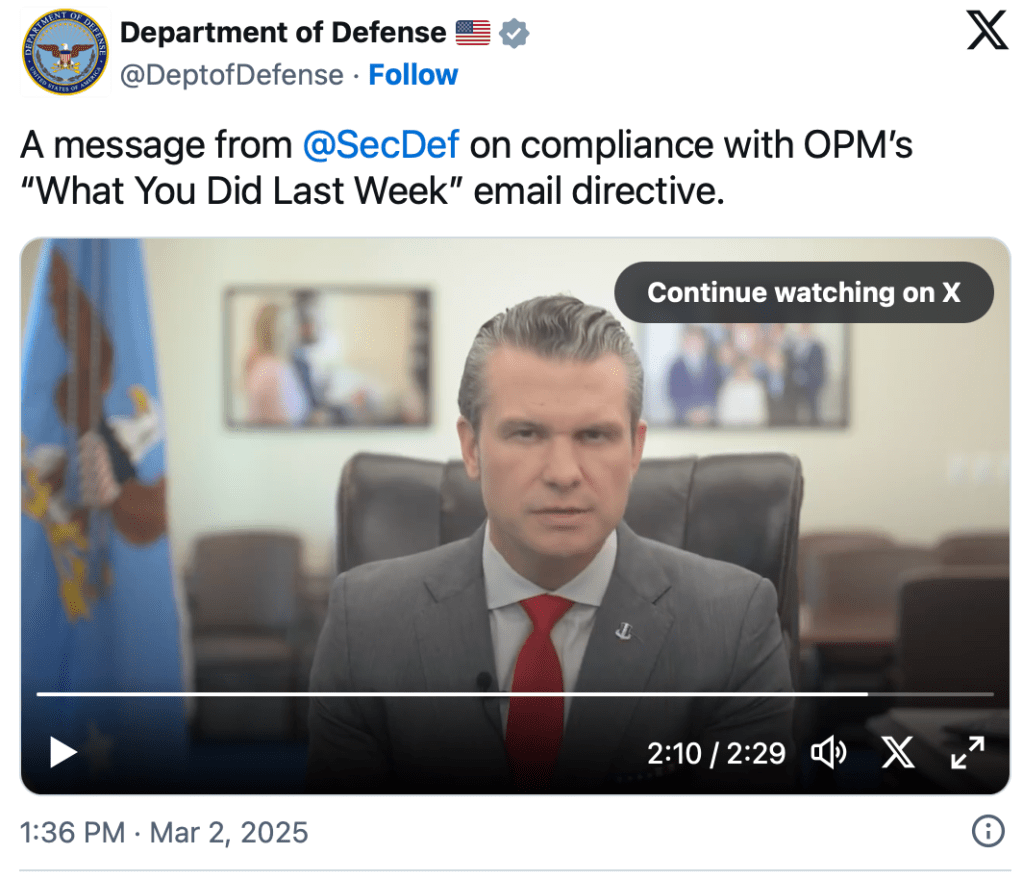The height and width of the screenshot is (879, 1023).
Task: Click the X logo in video controls
Action: (898, 752)
